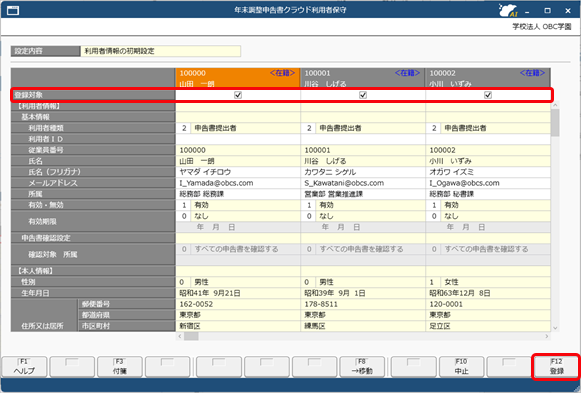Click 従業員番号 cell 100001
Viewport: 581px width, 393px height.
363,150
